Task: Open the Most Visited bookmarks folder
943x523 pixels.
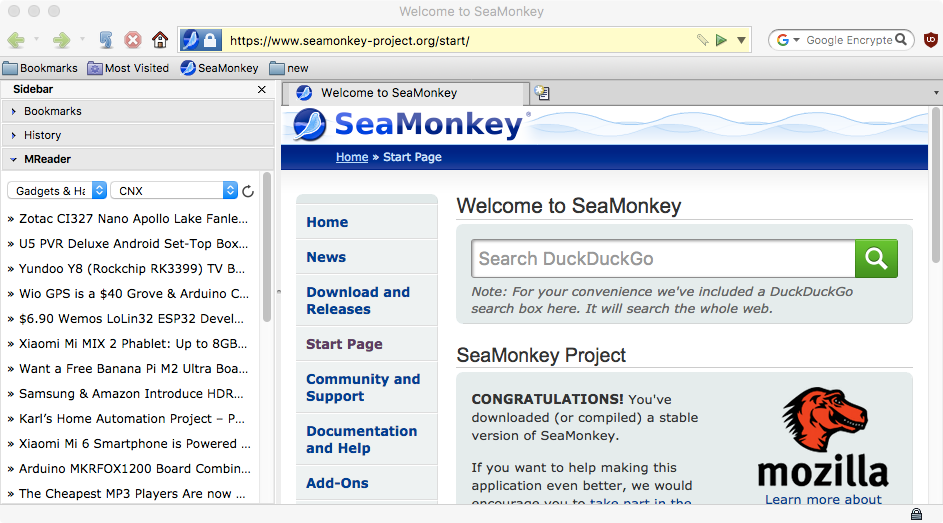Action: 128,68
